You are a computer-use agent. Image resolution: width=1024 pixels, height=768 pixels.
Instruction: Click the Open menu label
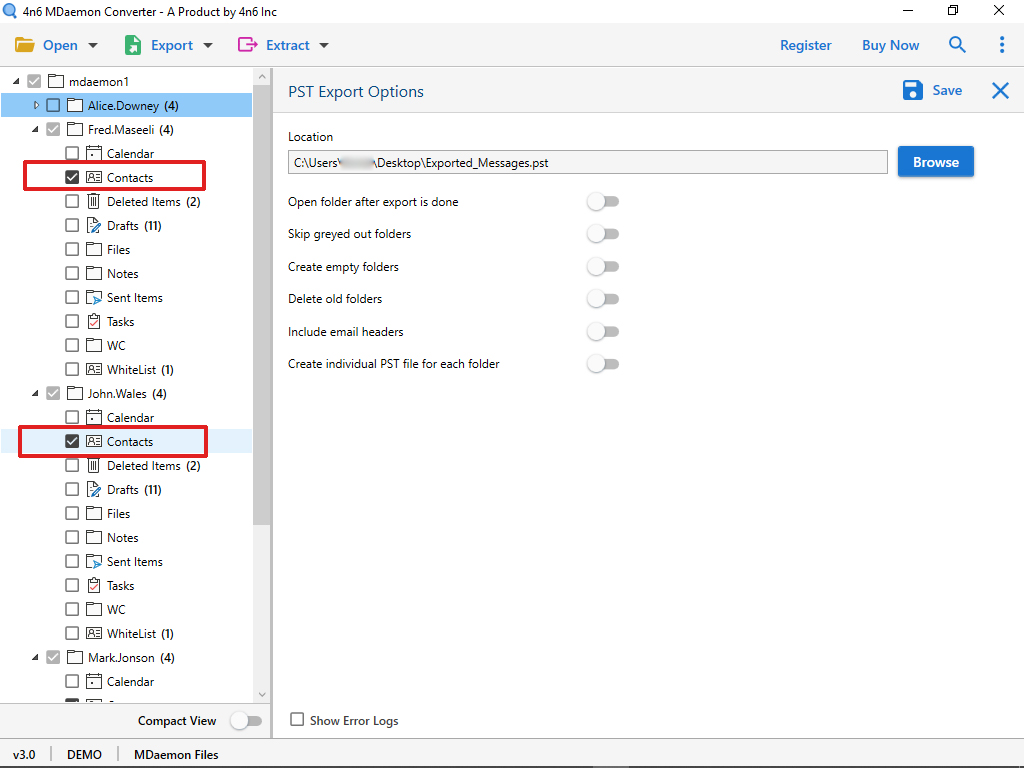pyautogui.click(x=60, y=45)
